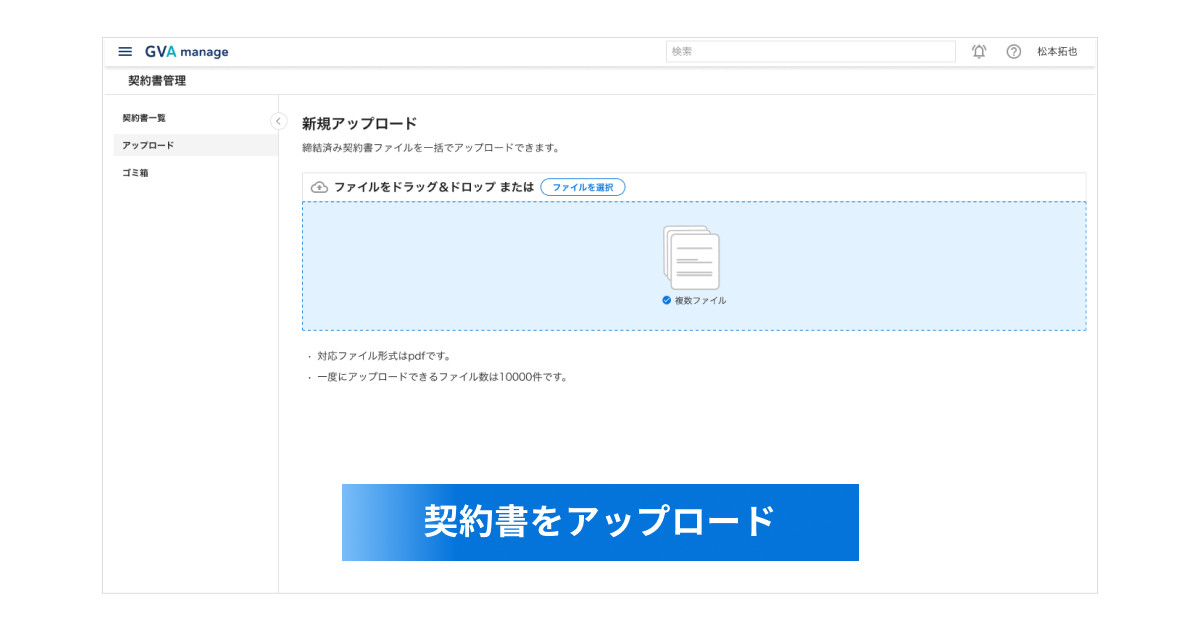
Task: Click the 契約書管理 page heading
Action: coord(157,81)
